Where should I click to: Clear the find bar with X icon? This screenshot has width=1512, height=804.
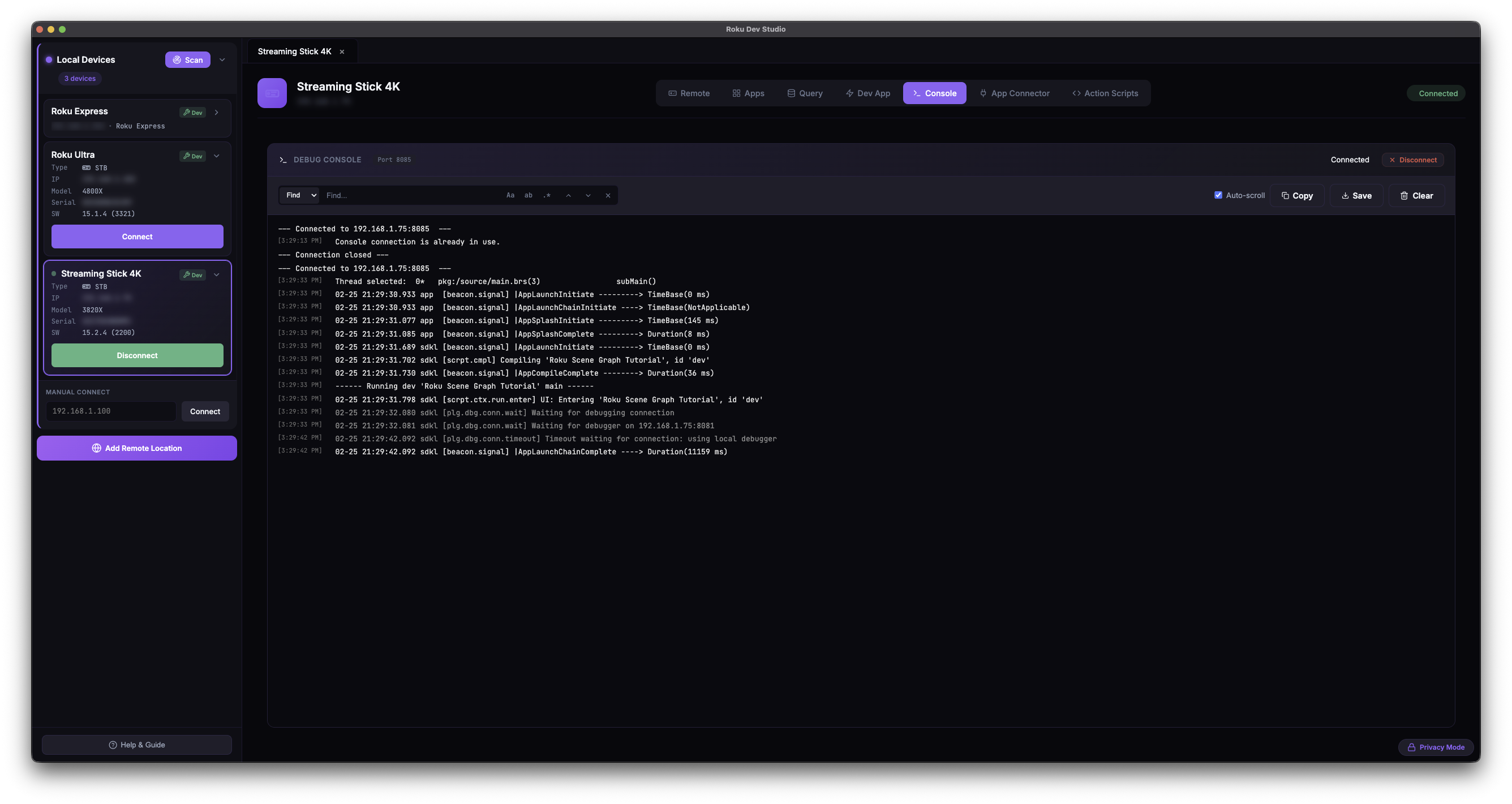coord(608,195)
